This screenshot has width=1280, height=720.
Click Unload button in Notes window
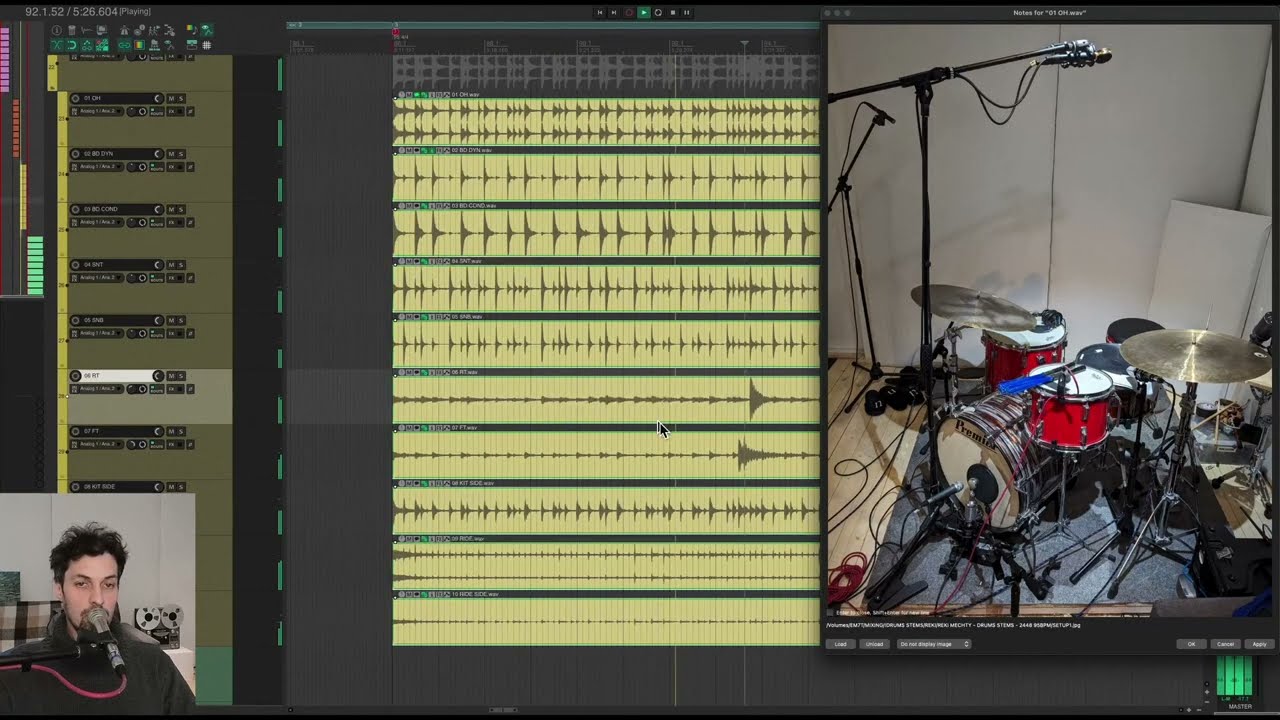875,644
